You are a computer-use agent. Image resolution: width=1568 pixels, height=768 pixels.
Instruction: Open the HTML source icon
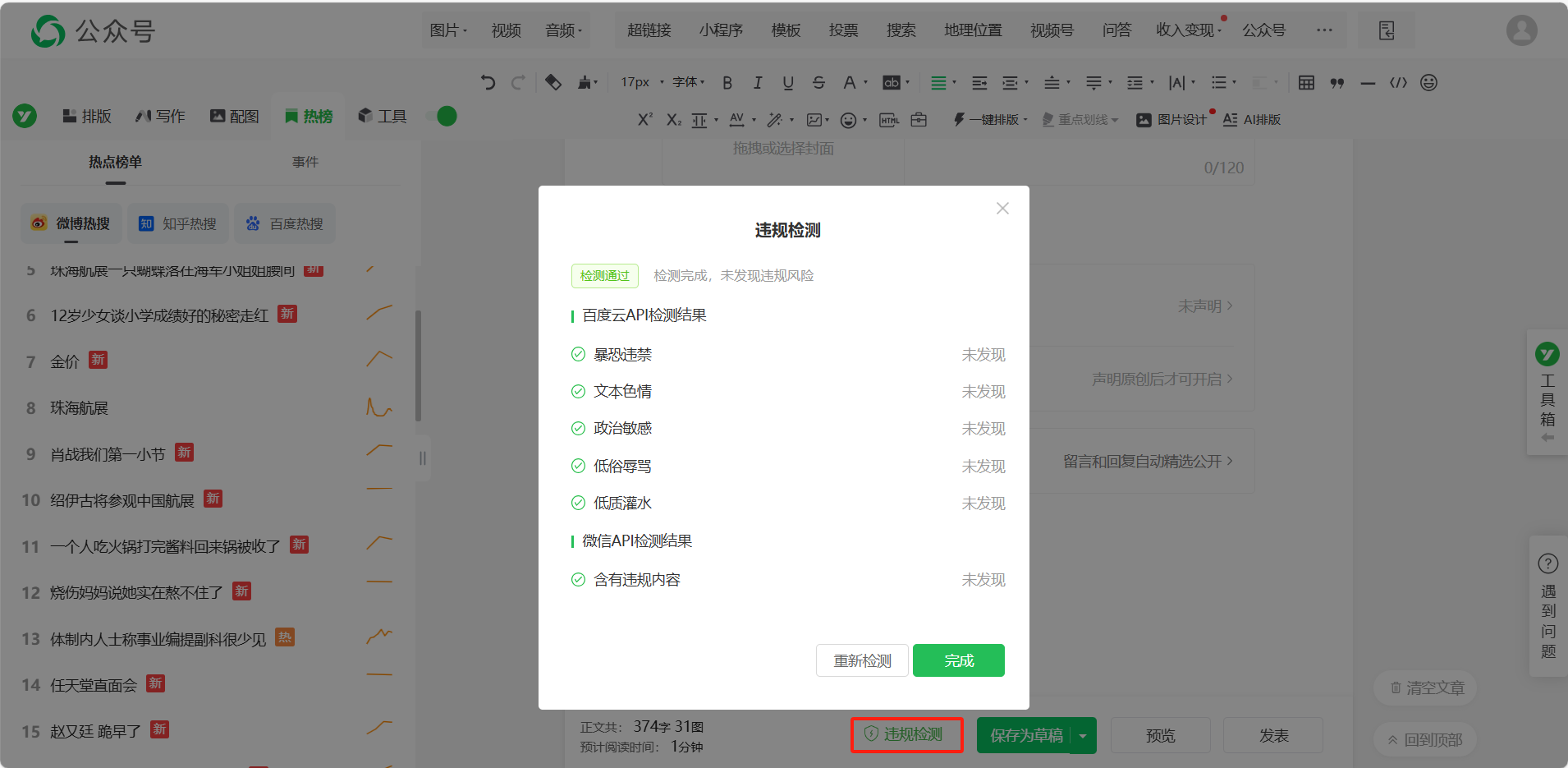(889, 120)
